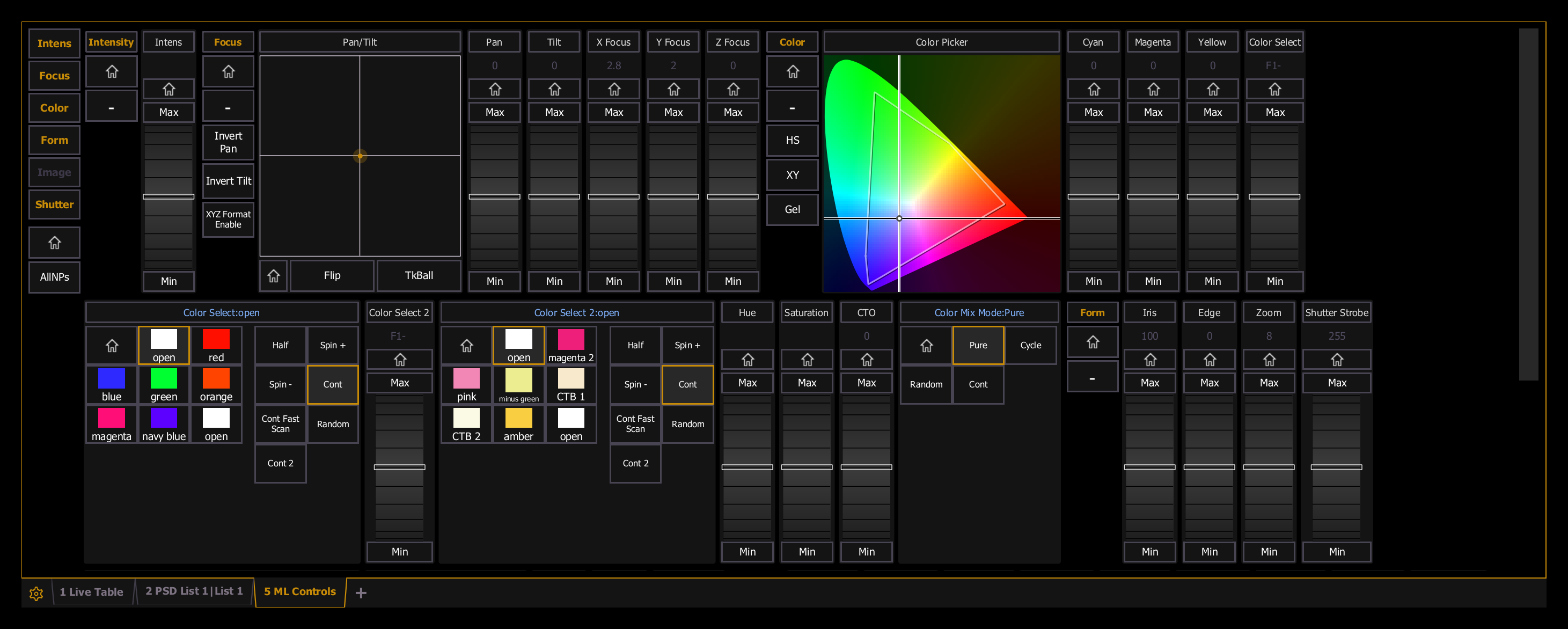Home the Pan parameter

tap(494, 90)
